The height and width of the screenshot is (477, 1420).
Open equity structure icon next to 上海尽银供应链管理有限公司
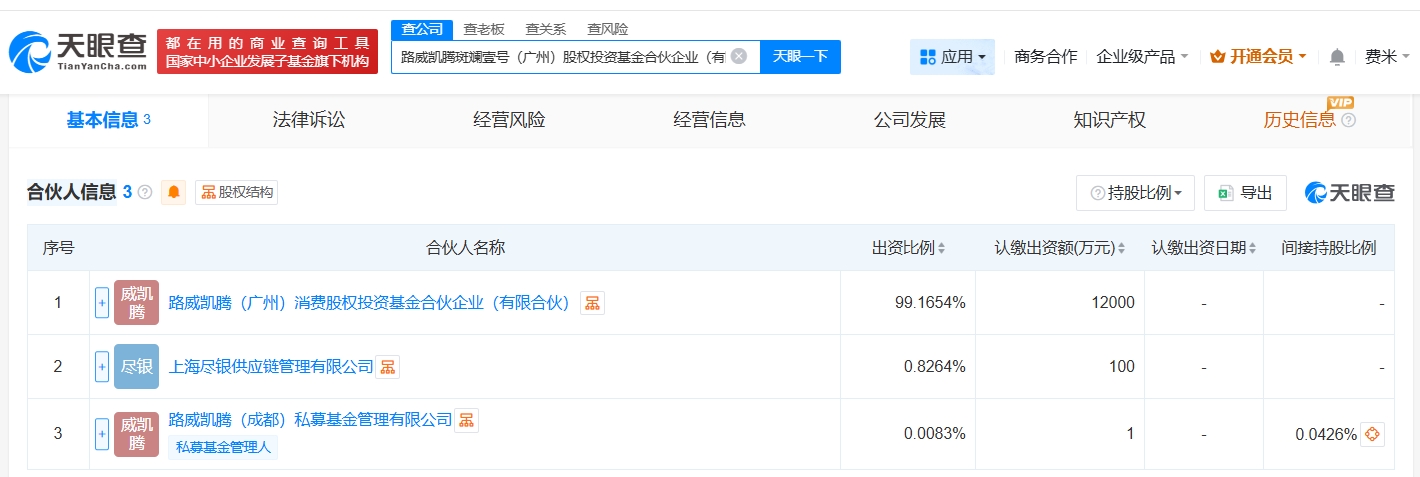387,367
